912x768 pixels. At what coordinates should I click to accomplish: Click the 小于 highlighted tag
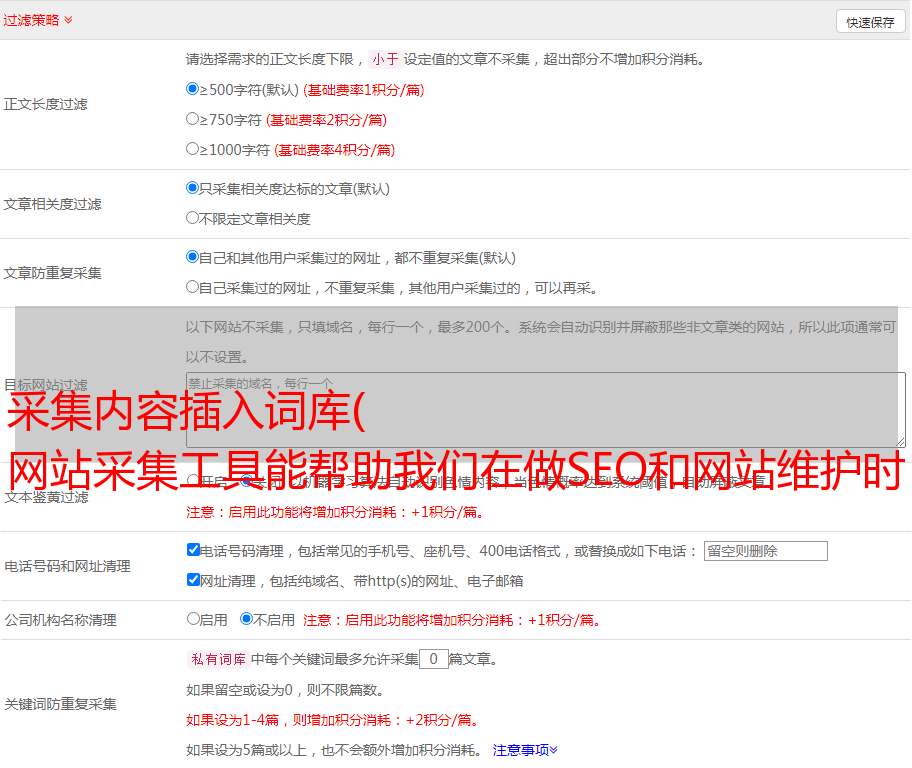coord(385,59)
